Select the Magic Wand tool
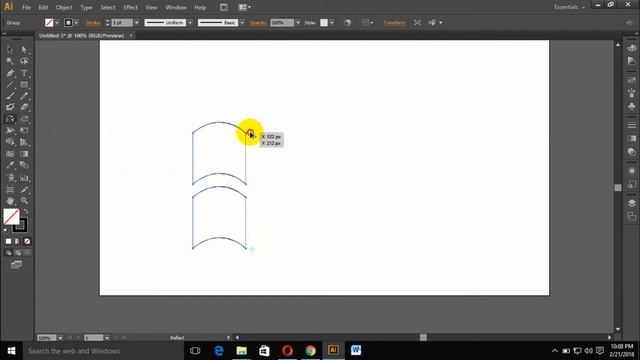640x360 pixels. point(10,61)
